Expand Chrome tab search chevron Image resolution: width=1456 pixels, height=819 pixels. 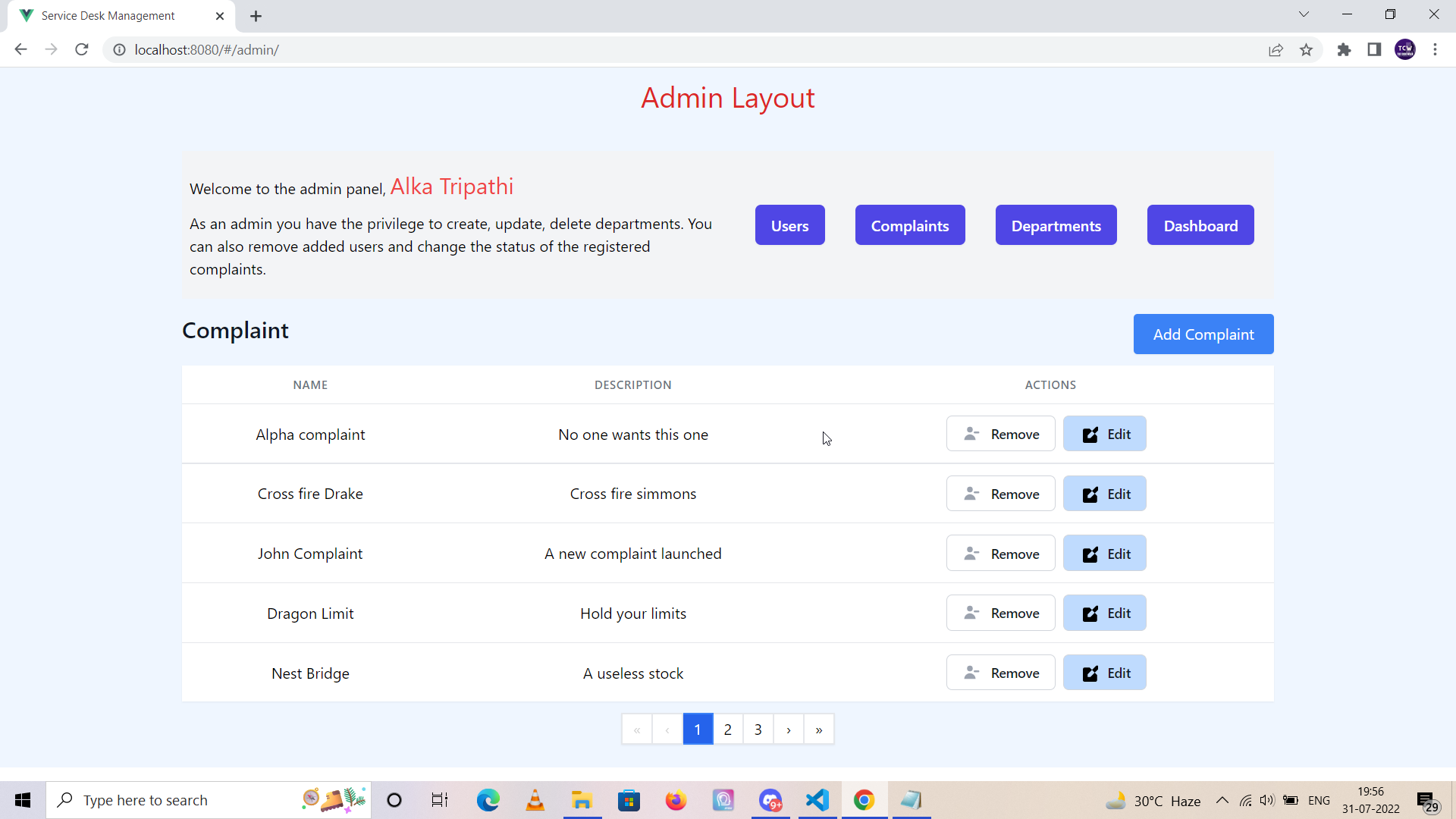coord(1304,14)
